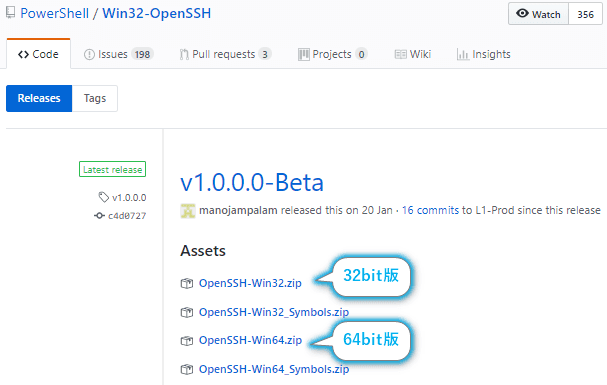Screen dimensions: 607x385
Task: Click the package icon for OpenSSH-Win32_Symbols.zip
Action: pos(187,312)
